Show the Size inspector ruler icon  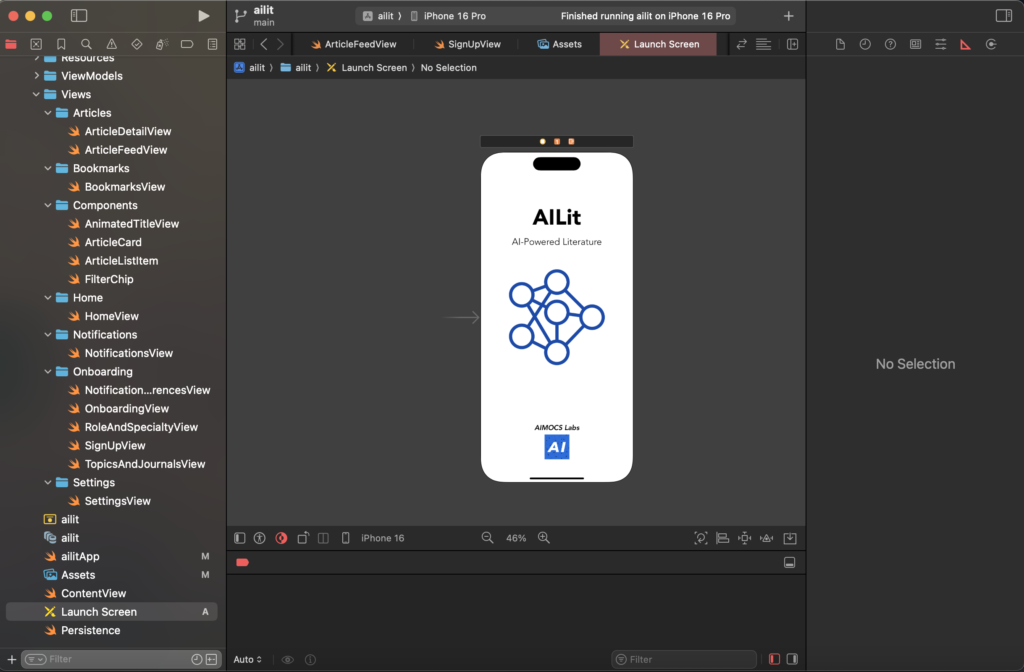965,44
